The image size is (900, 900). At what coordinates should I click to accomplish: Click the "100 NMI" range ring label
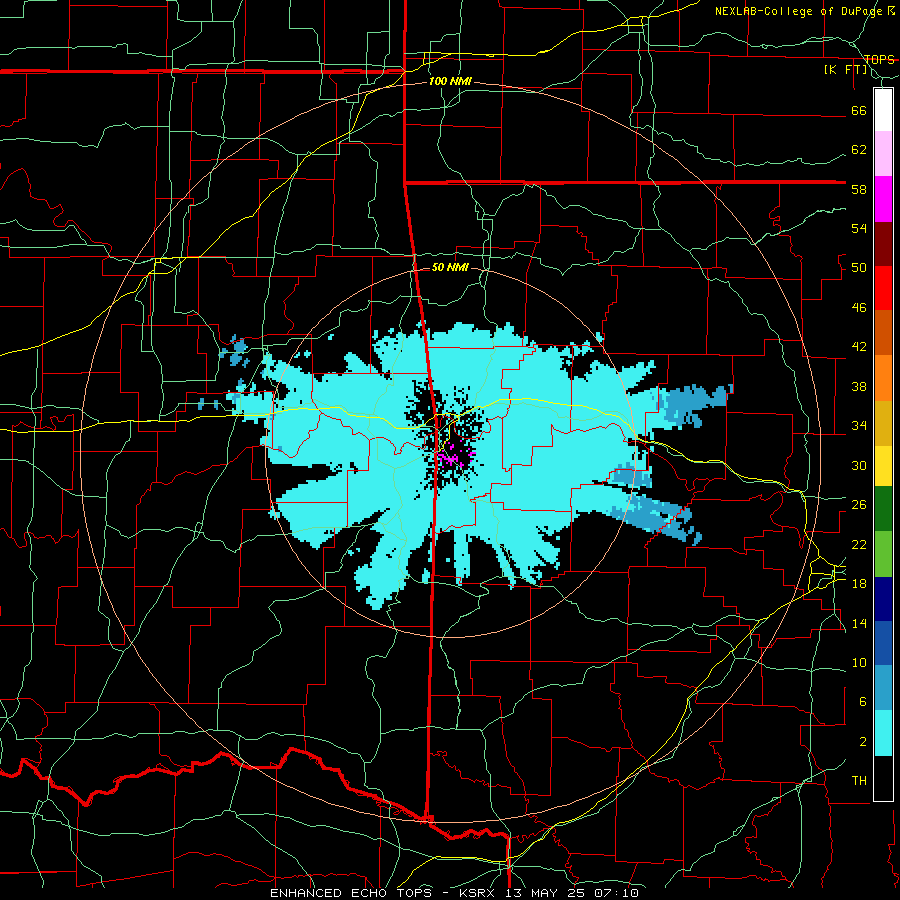coord(450,82)
